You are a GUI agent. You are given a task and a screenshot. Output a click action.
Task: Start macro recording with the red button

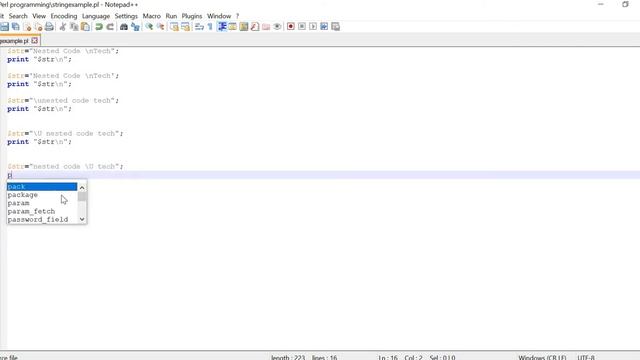[x=291, y=27]
